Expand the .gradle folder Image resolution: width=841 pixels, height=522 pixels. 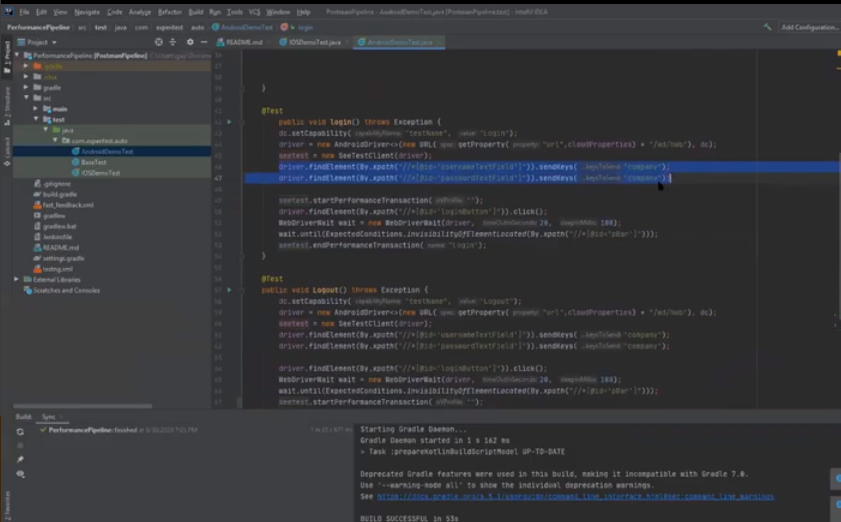tap(26, 66)
